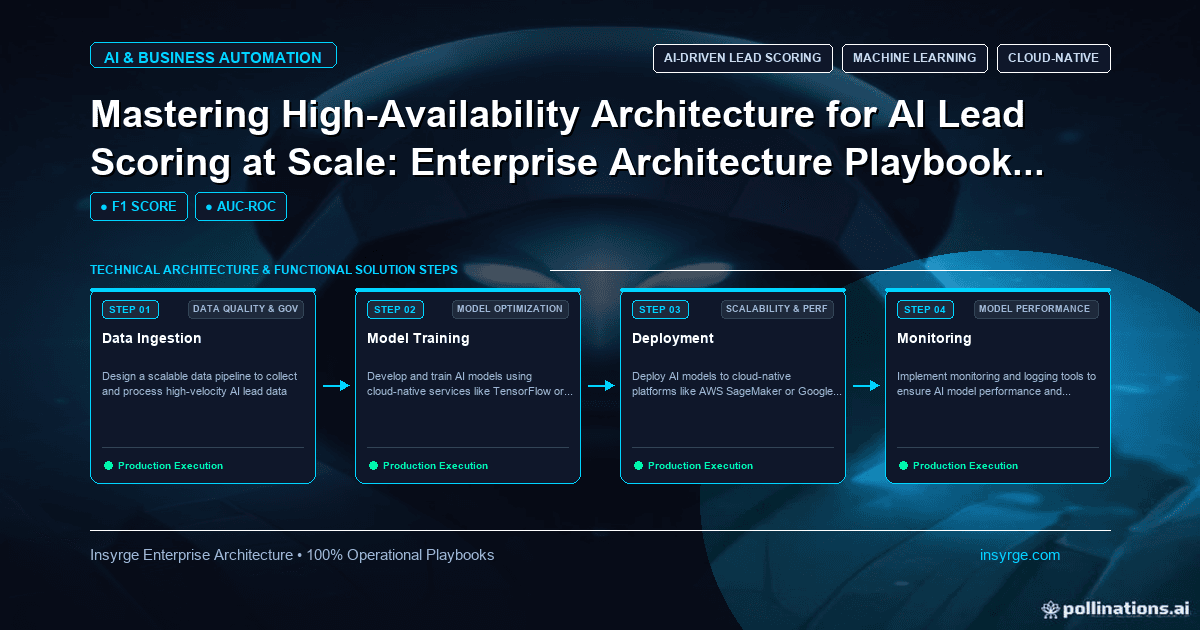Image resolution: width=1200 pixels, height=630 pixels.
Task: Click the Model Optimization label
Action: click(511, 309)
